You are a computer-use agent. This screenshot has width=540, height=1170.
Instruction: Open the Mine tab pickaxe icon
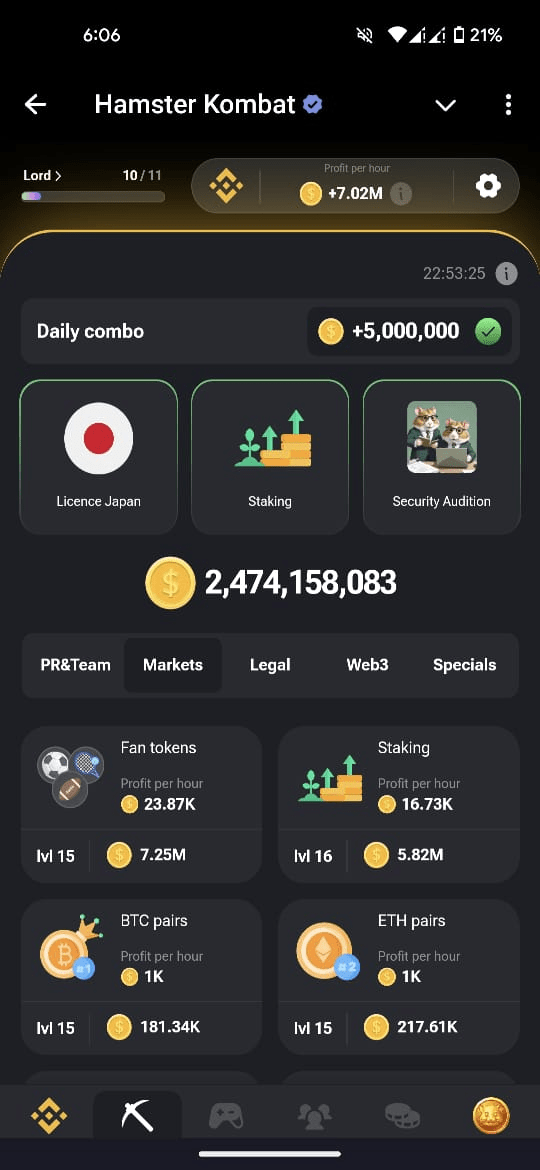point(137,1116)
